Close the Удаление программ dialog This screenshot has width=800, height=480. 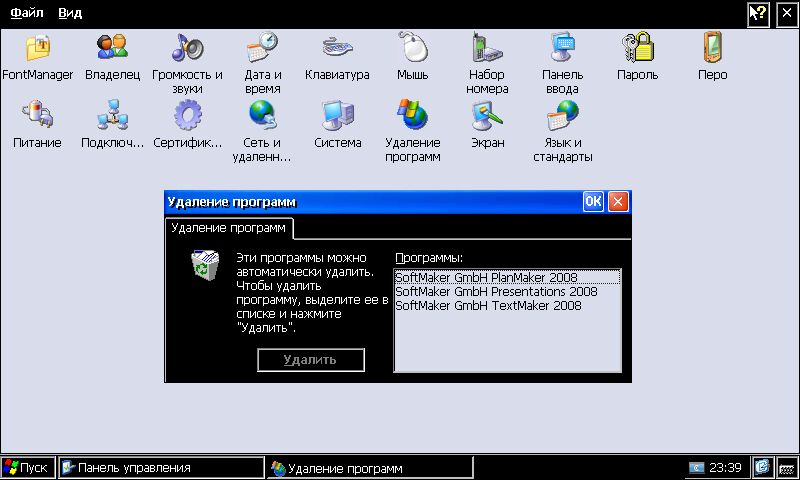click(618, 201)
